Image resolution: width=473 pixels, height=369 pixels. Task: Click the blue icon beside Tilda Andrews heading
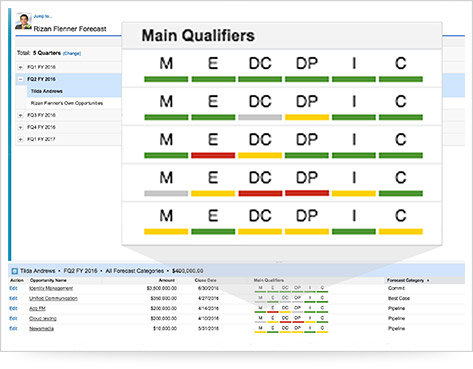[x=15, y=271]
